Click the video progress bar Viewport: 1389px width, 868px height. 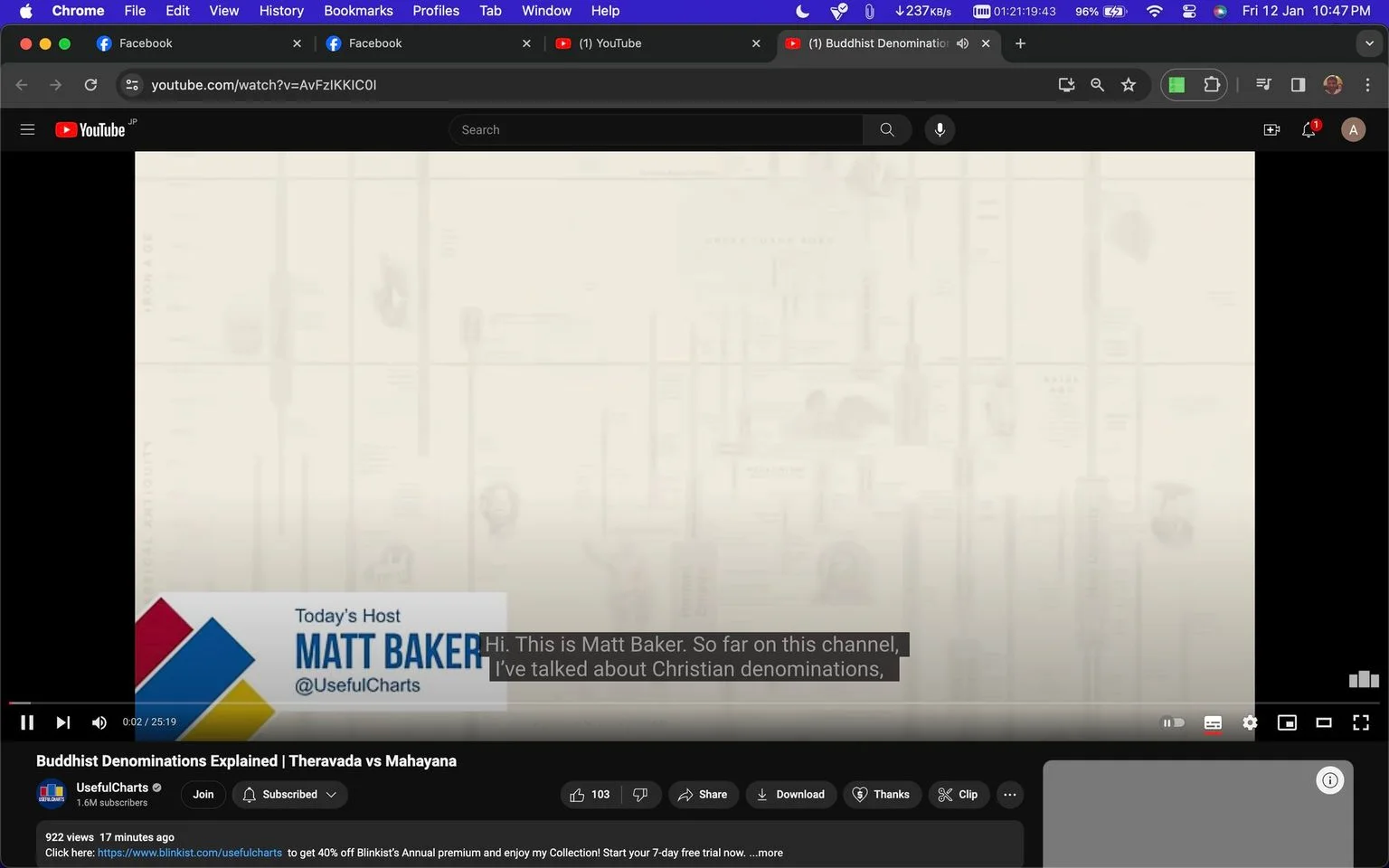(694, 703)
